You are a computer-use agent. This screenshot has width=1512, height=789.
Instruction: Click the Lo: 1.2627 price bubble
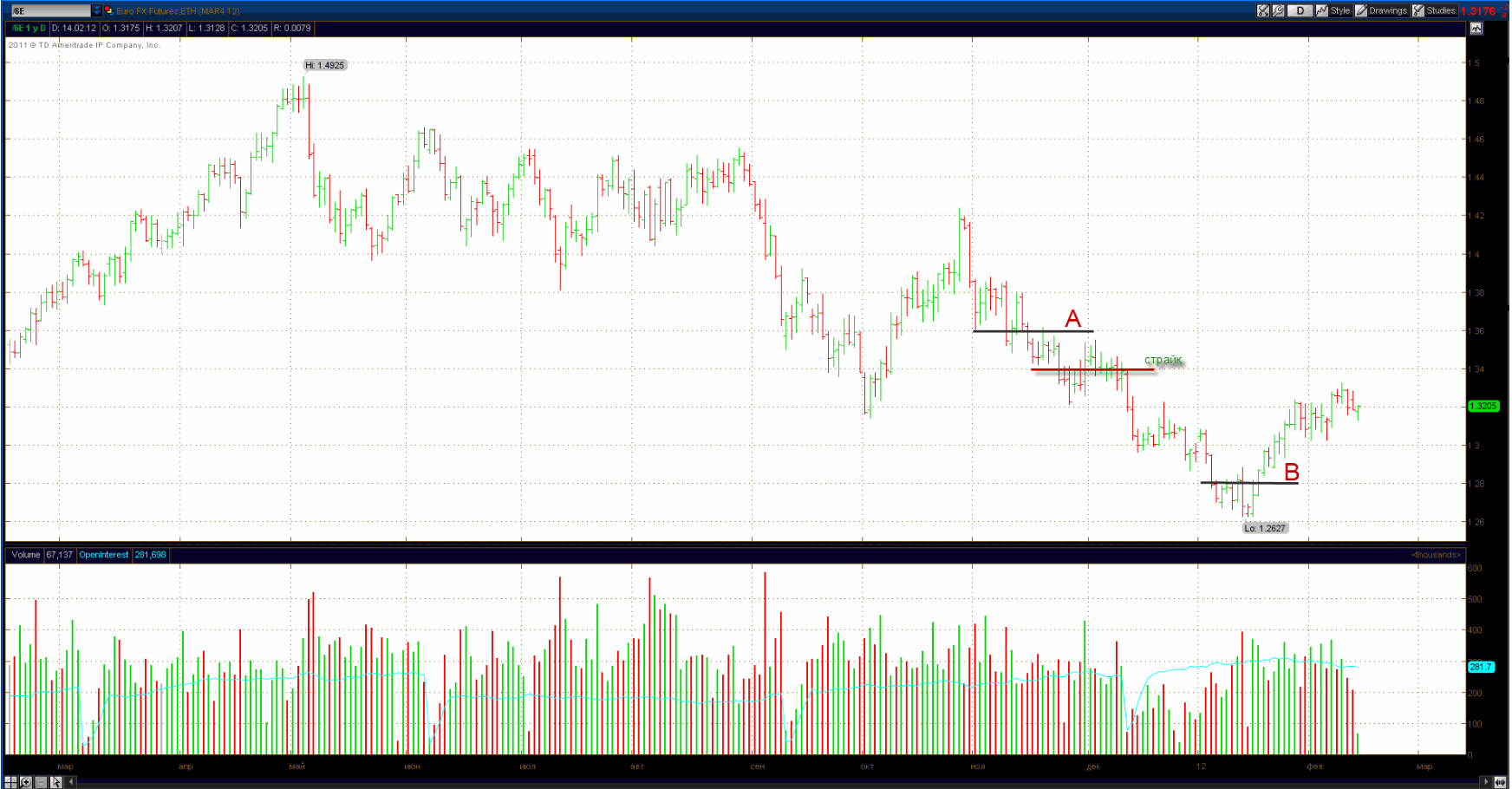[1265, 528]
